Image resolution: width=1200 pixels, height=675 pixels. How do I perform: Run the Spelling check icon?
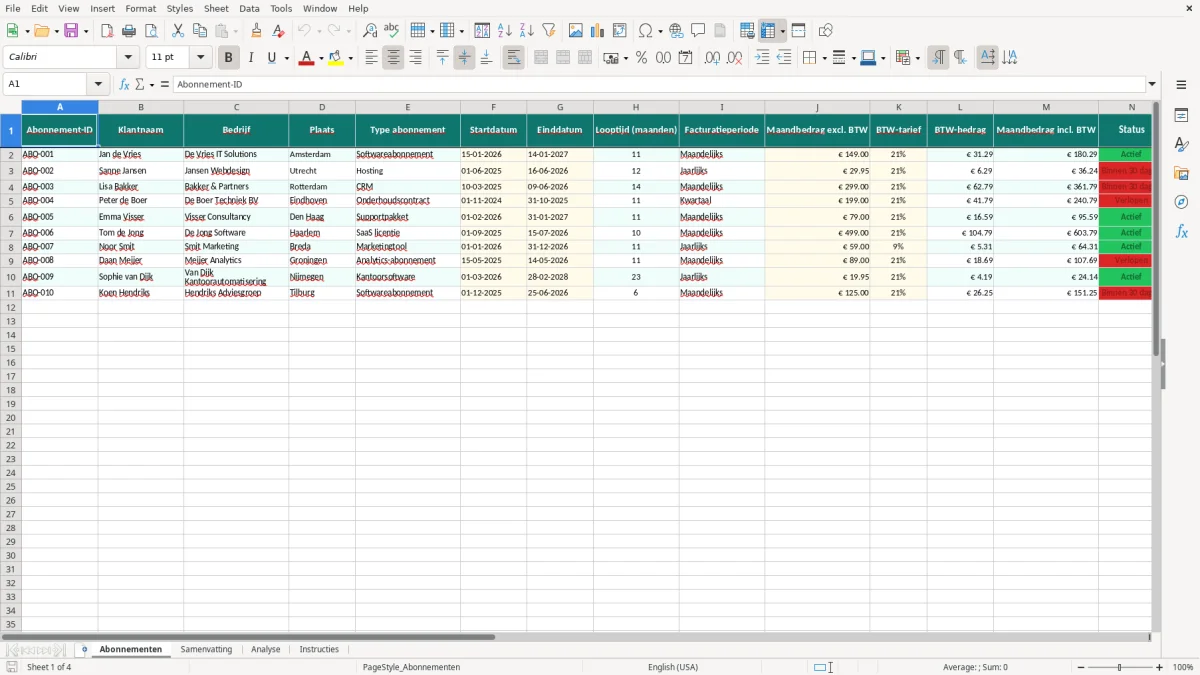(392, 31)
